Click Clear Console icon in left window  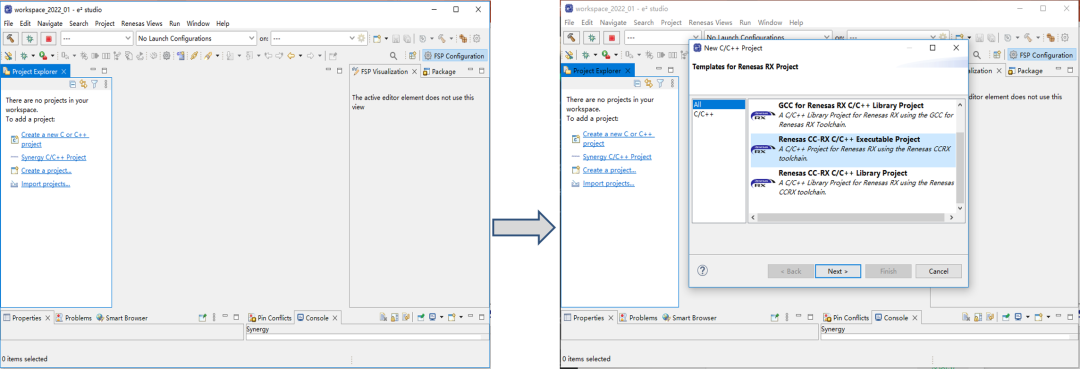pyautogui.click(x=384, y=317)
